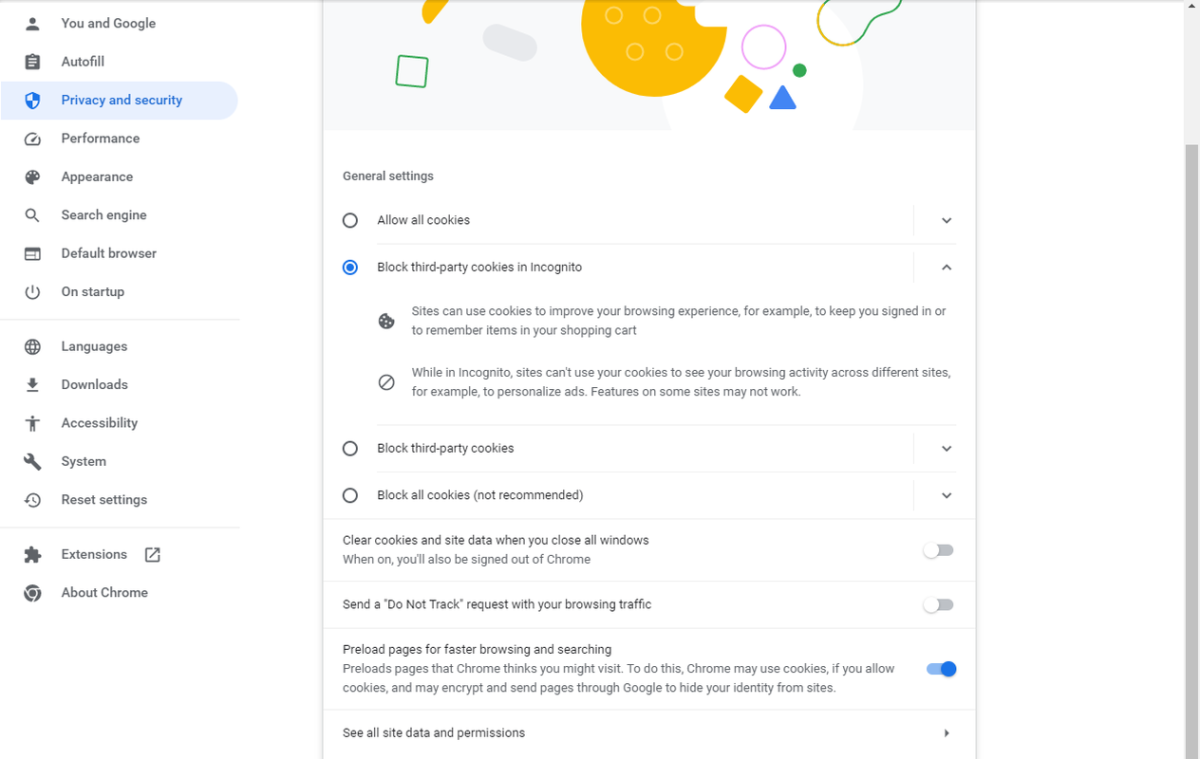This screenshot has height=759, width=1200.
Task: Disable the Preload pages toggle
Action: tap(941, 669)
